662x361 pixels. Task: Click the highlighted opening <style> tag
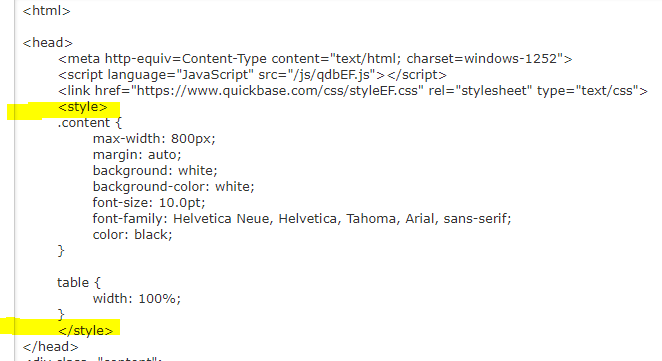click(x=83, y=107)
